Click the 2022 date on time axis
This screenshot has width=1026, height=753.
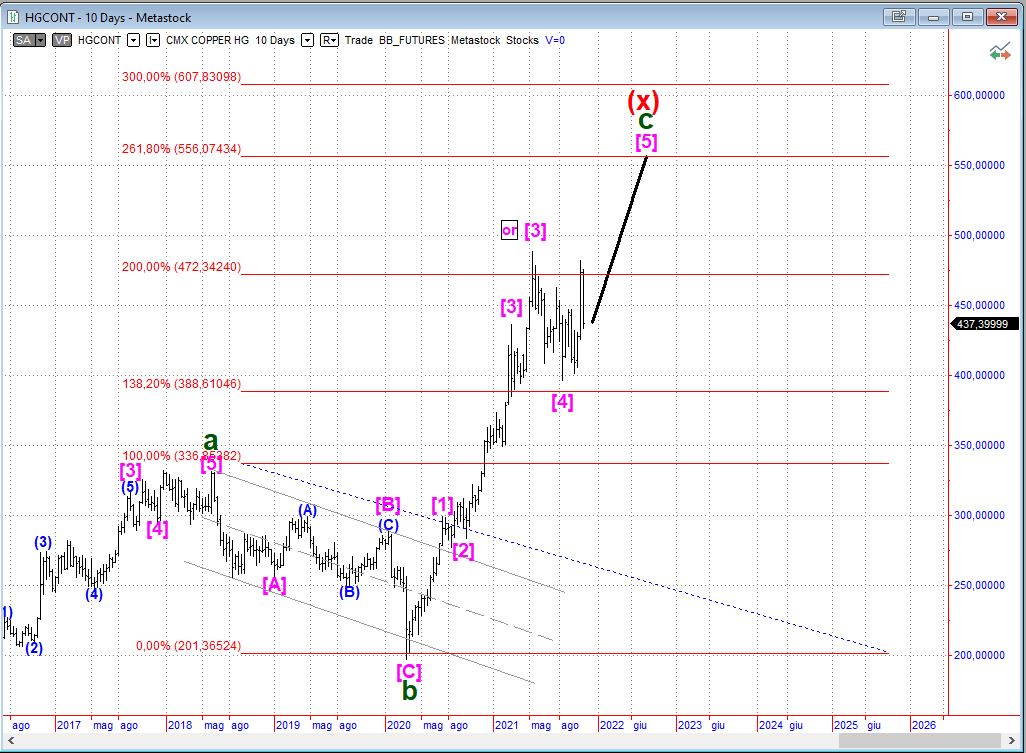tap(611, 725)
